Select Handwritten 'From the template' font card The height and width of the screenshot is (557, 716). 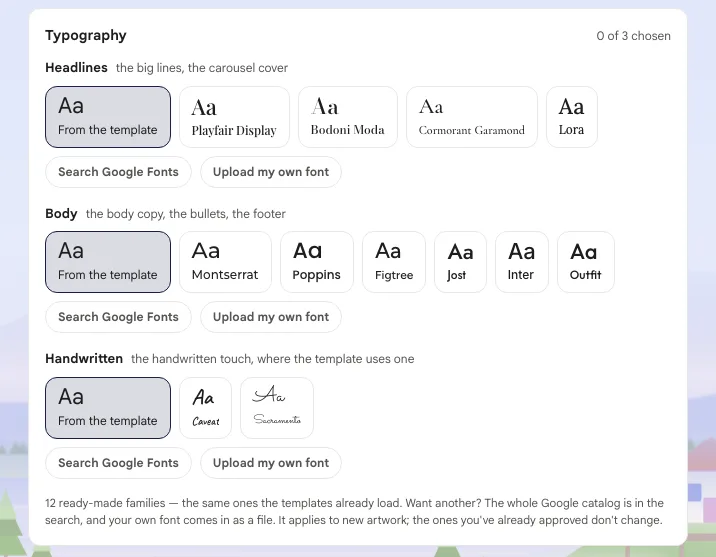tap(108, 408)
